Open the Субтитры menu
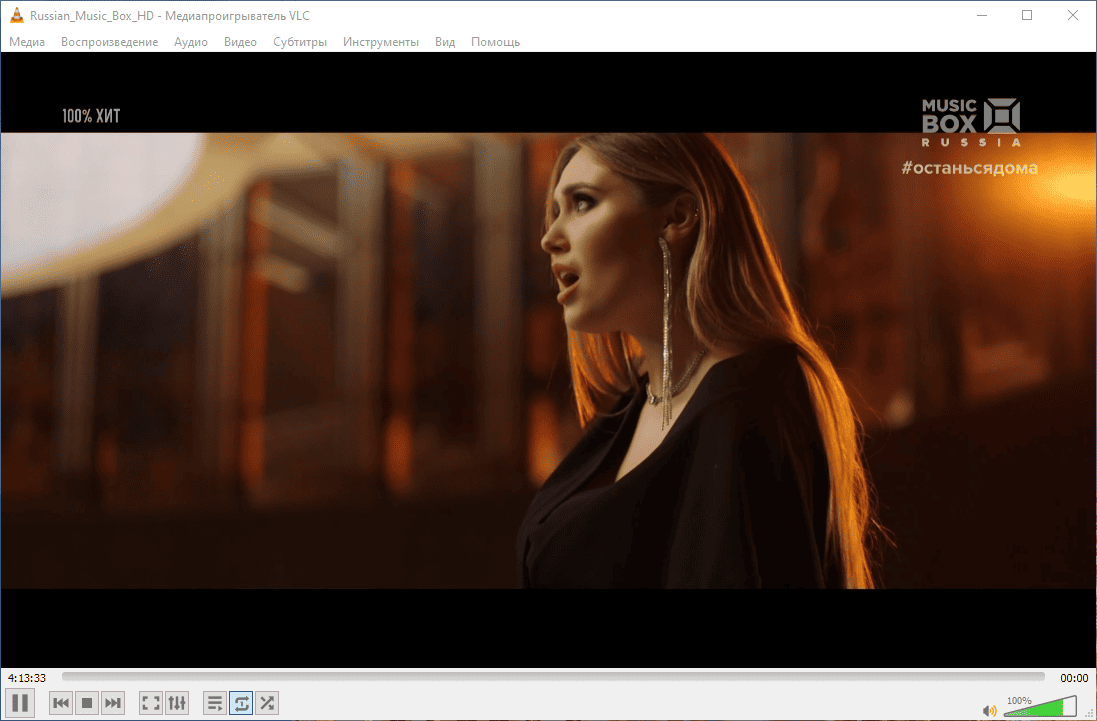This screenshot has width=1097, height=721. tap(299, 42)
